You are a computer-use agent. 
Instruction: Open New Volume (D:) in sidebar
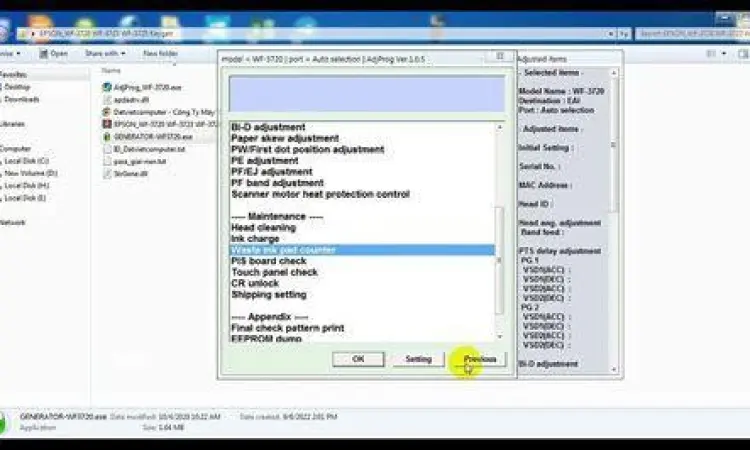(31, 173)
